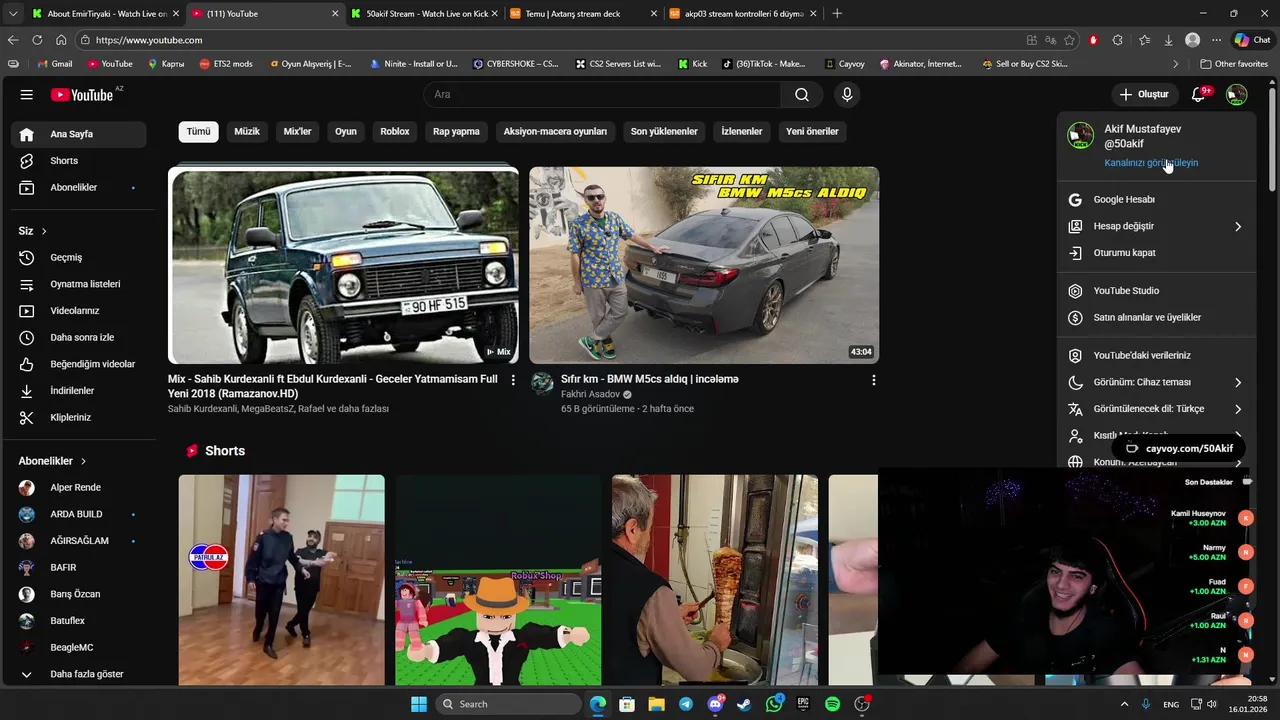Open the YouTube hamburger guide menu

pos(27,94)
